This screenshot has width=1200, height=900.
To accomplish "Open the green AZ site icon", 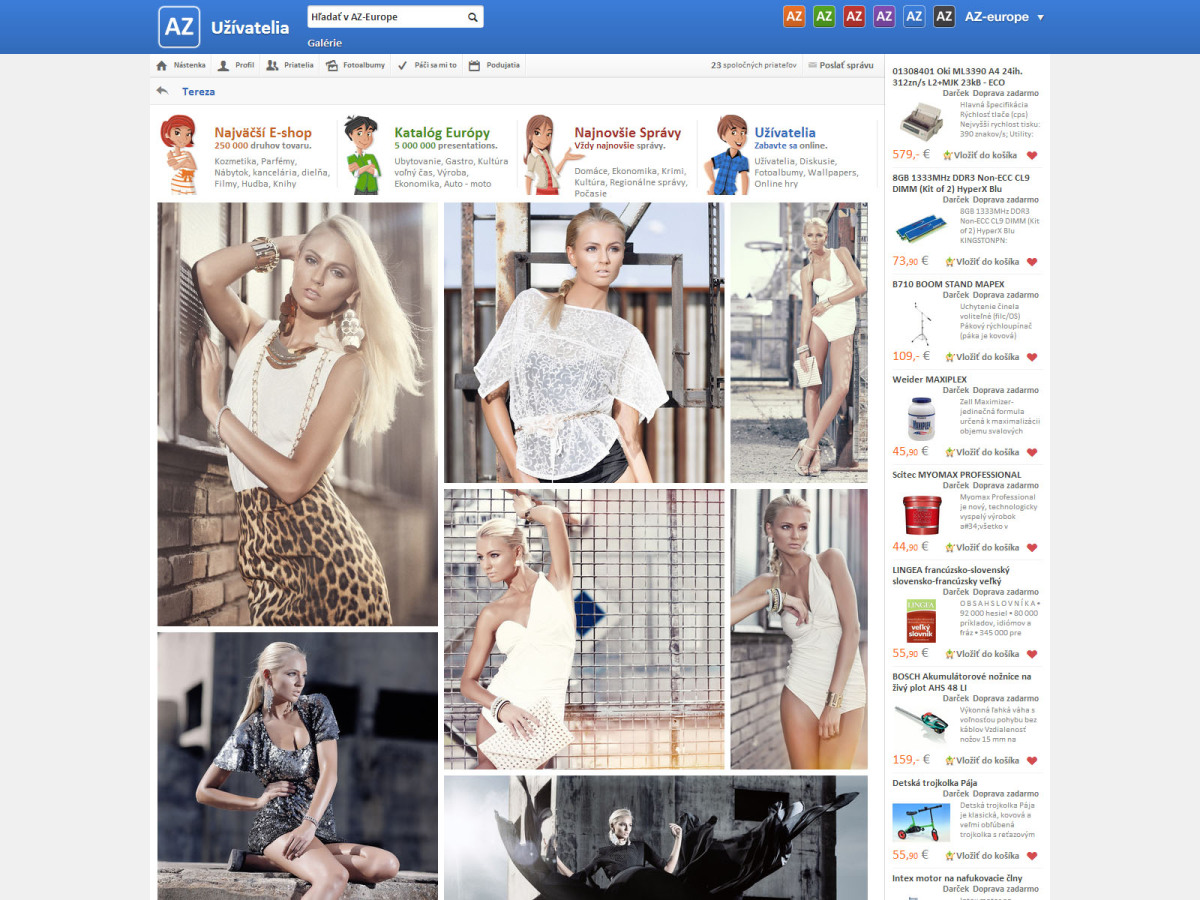I will (x=824, y=16).
